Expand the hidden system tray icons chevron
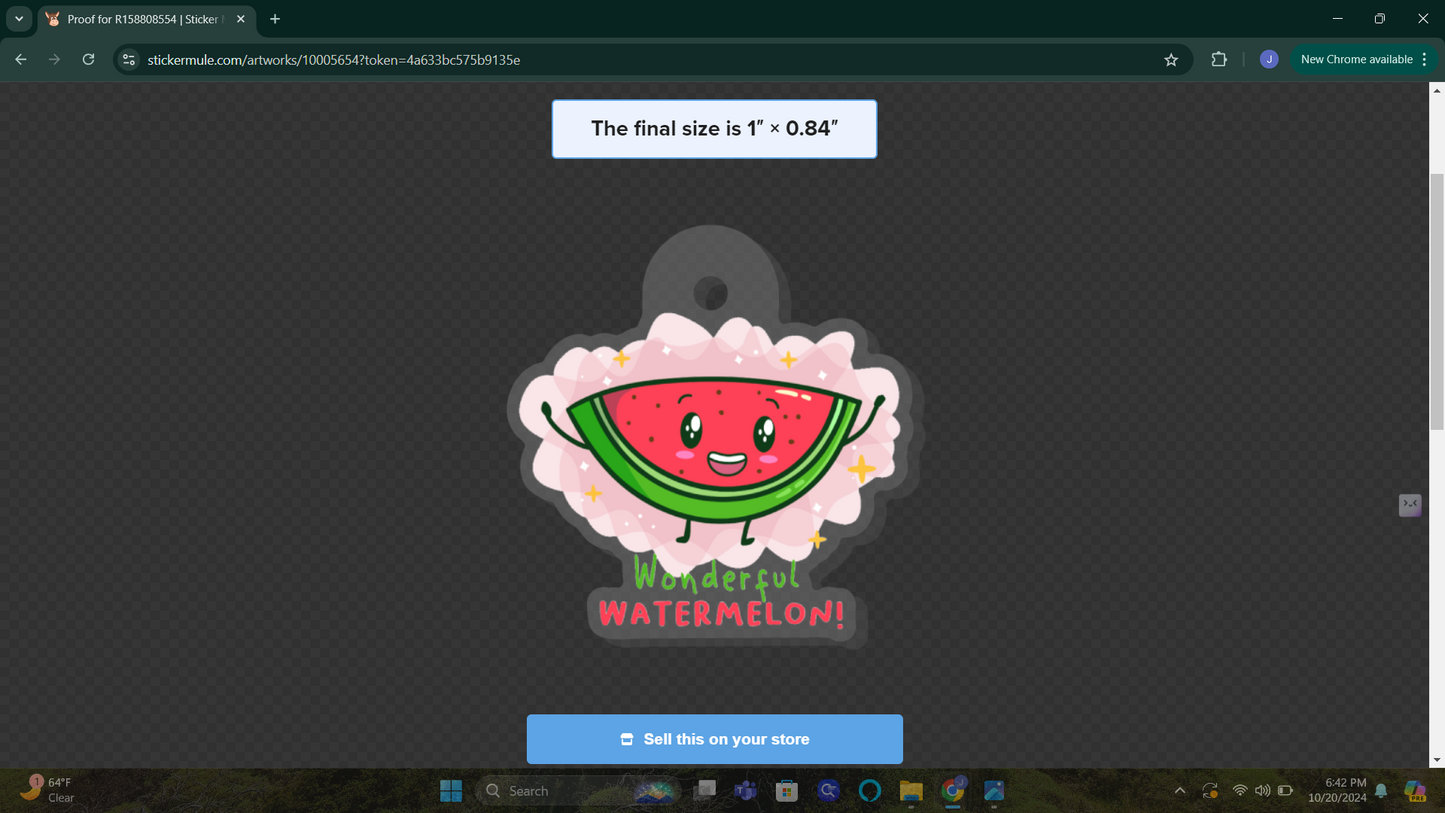 [x=1180, y=791]
